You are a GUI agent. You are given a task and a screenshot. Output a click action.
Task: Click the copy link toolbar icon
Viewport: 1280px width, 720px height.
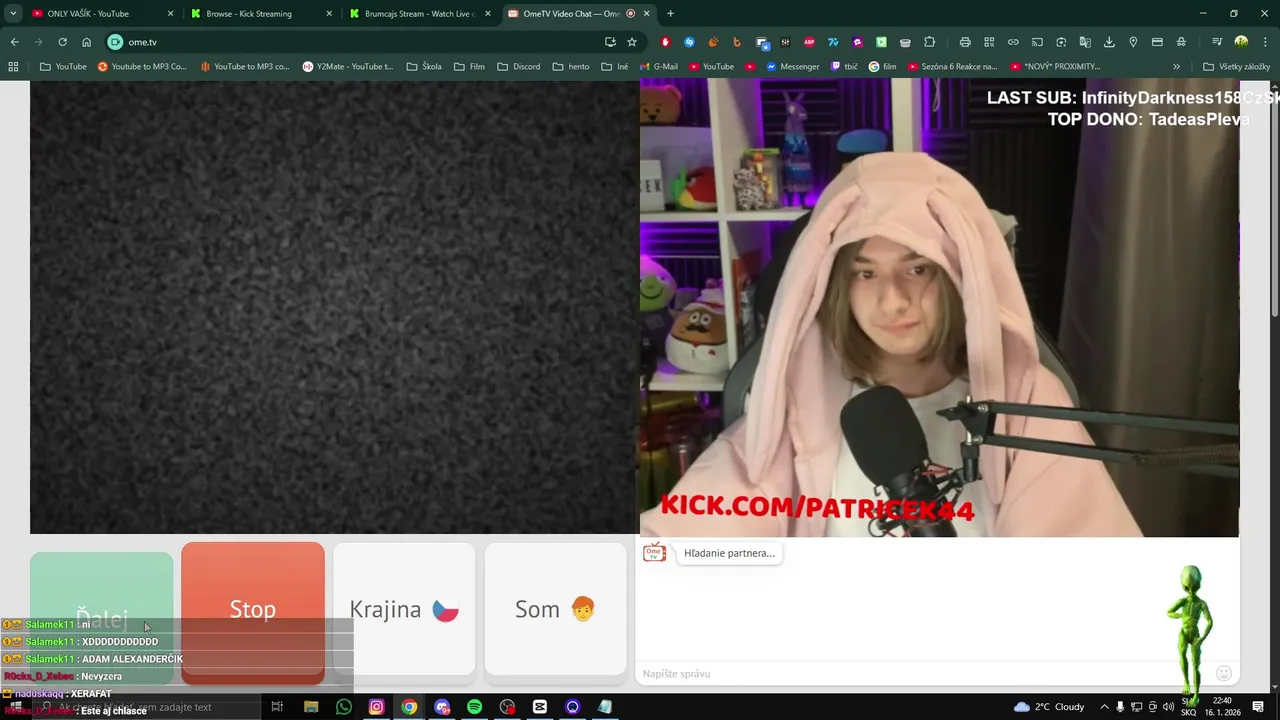pos(1013,42)
